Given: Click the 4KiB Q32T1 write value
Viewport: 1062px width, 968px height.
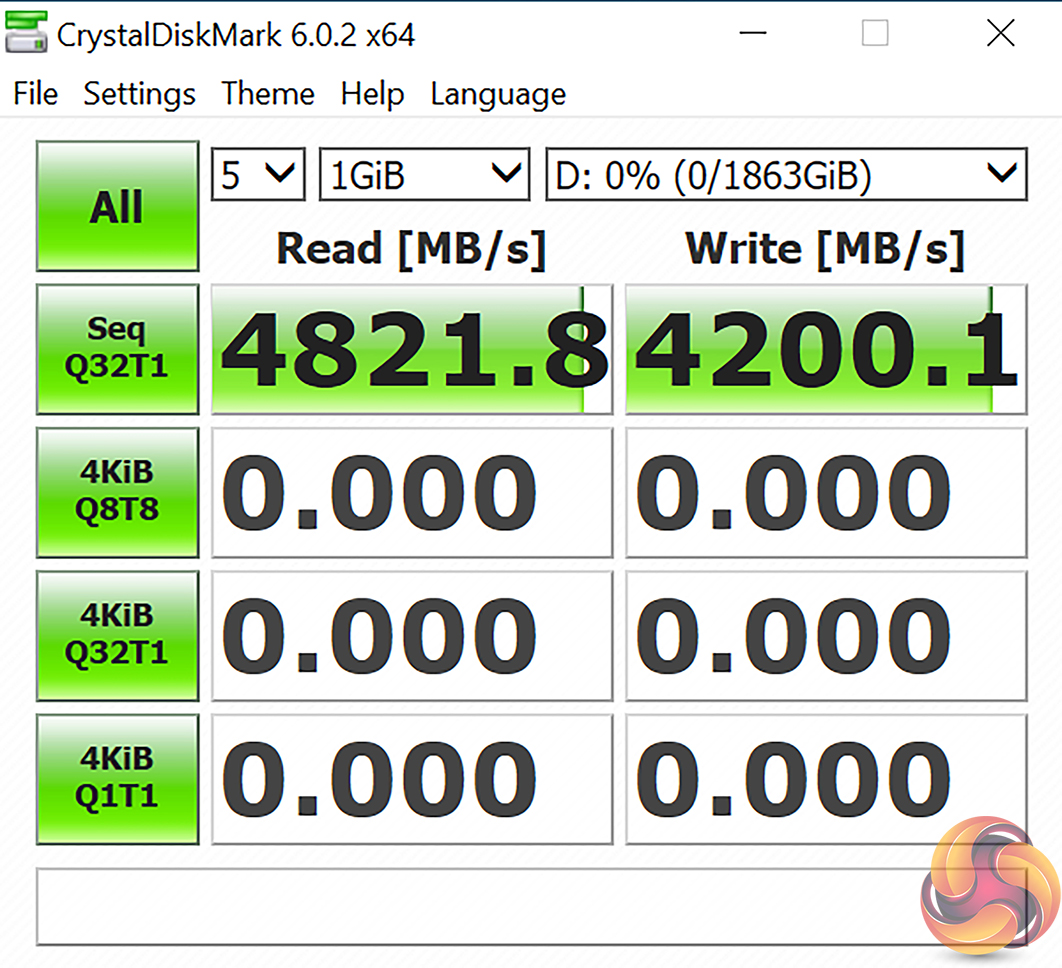Looking at the screenshot, I should click(x=826, y=635).
